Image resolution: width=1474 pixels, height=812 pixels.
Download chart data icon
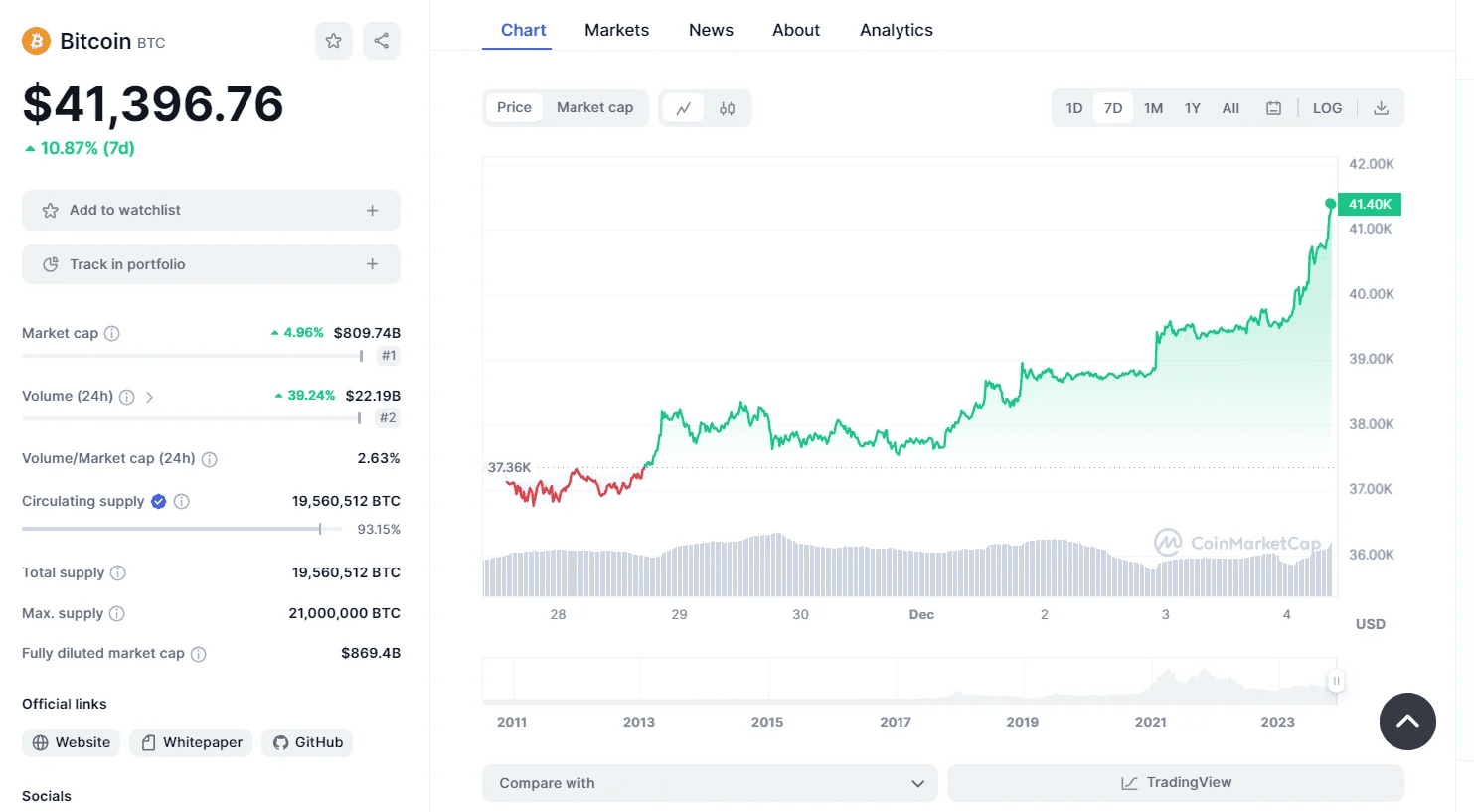pos(1381,108)
